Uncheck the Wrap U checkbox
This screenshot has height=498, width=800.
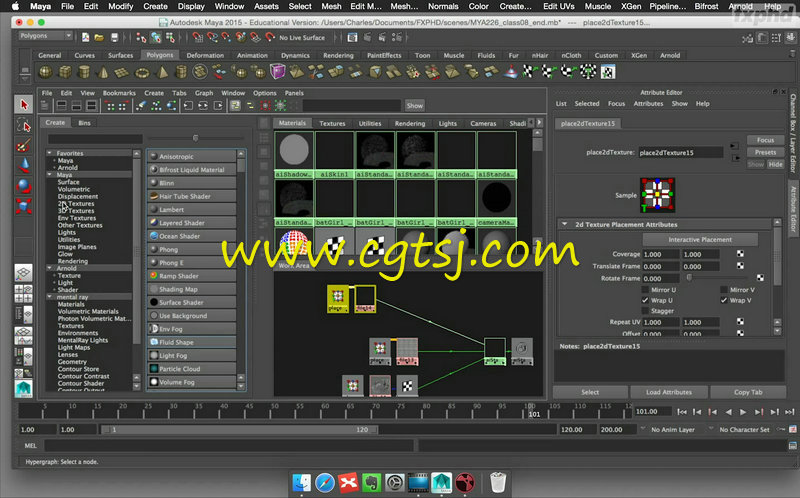click(x=645, y=301)
